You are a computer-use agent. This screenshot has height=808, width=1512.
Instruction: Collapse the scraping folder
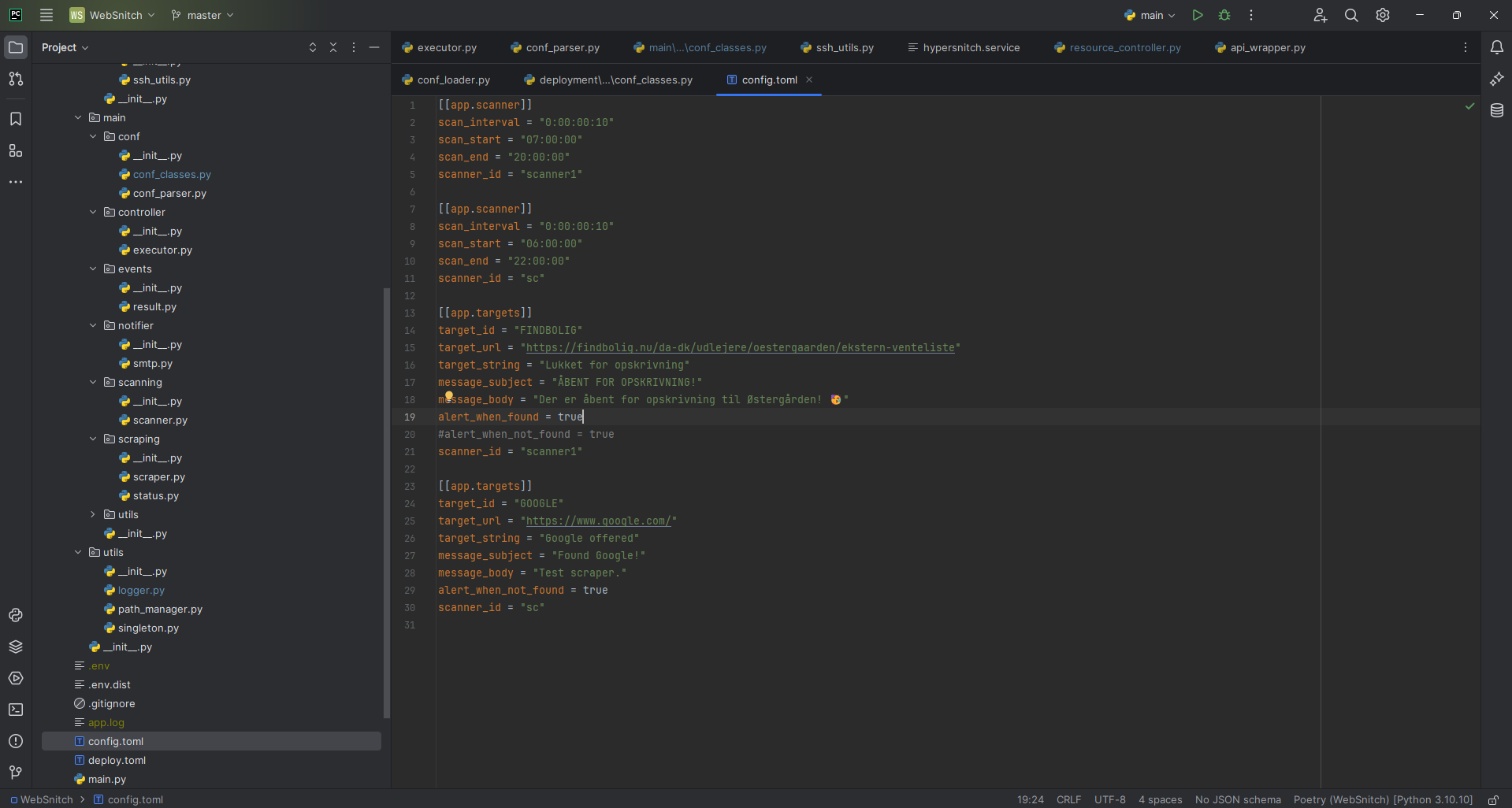tap(93, 439)
